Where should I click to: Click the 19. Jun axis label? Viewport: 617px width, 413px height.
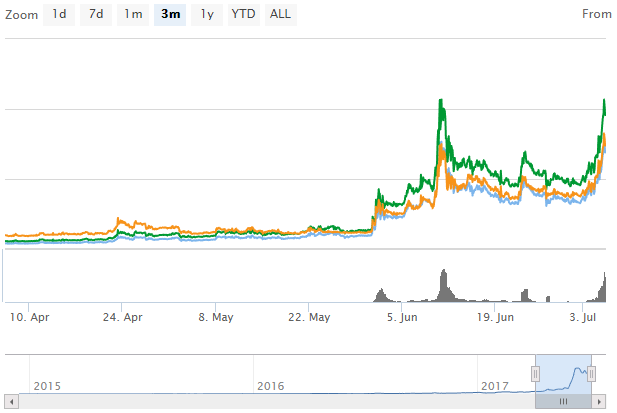[495, 317]
